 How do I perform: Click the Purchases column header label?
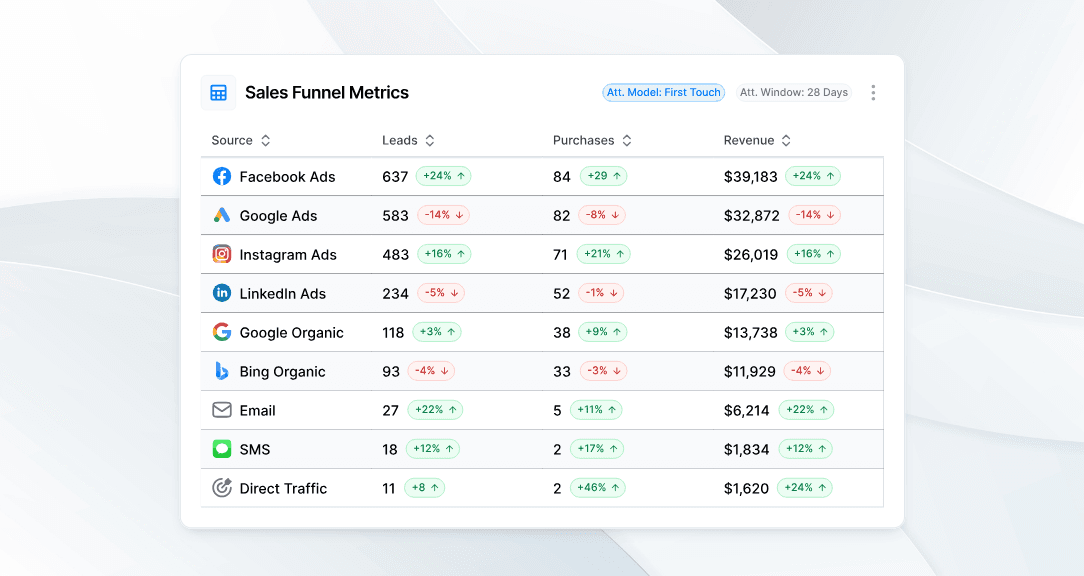[x=583, y=140]
